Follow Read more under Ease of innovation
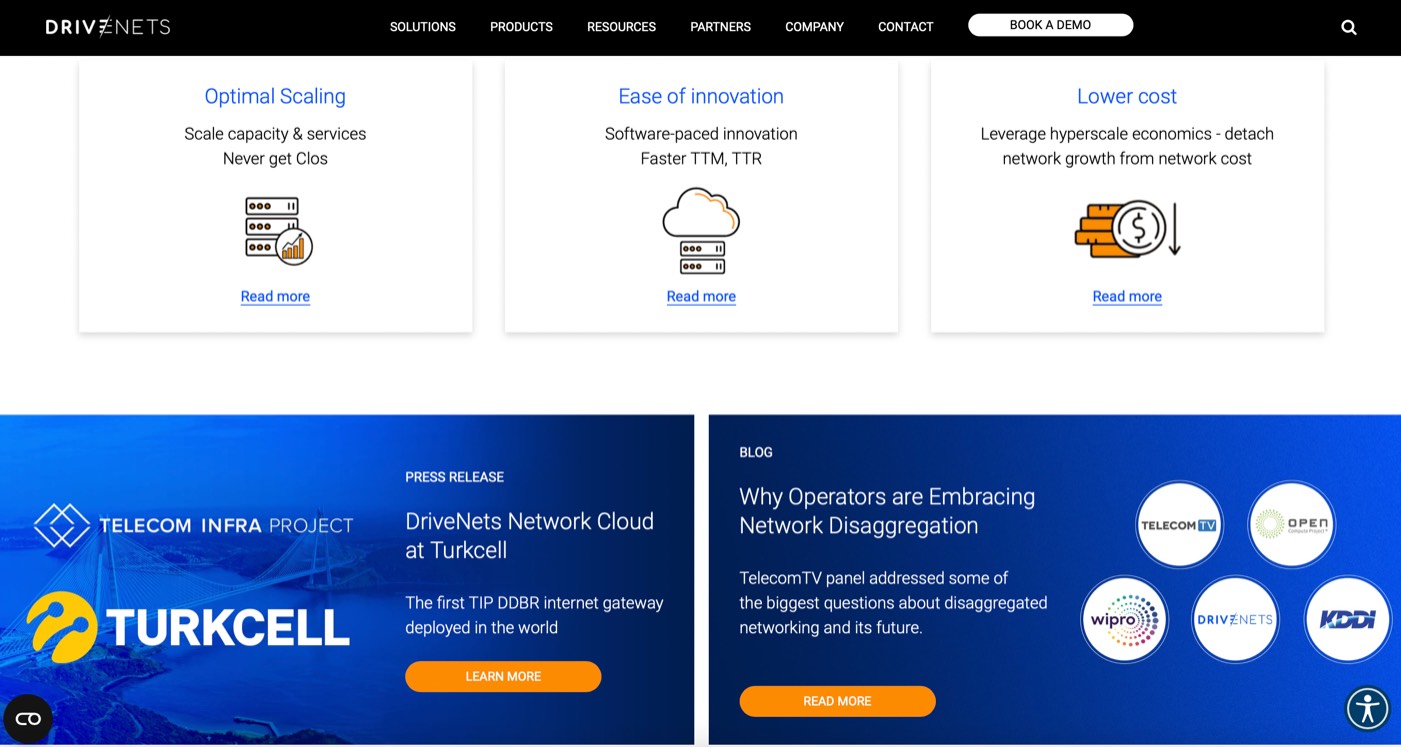The width and height of the screenshot is (1401, 747). click(x=701, y=296)
